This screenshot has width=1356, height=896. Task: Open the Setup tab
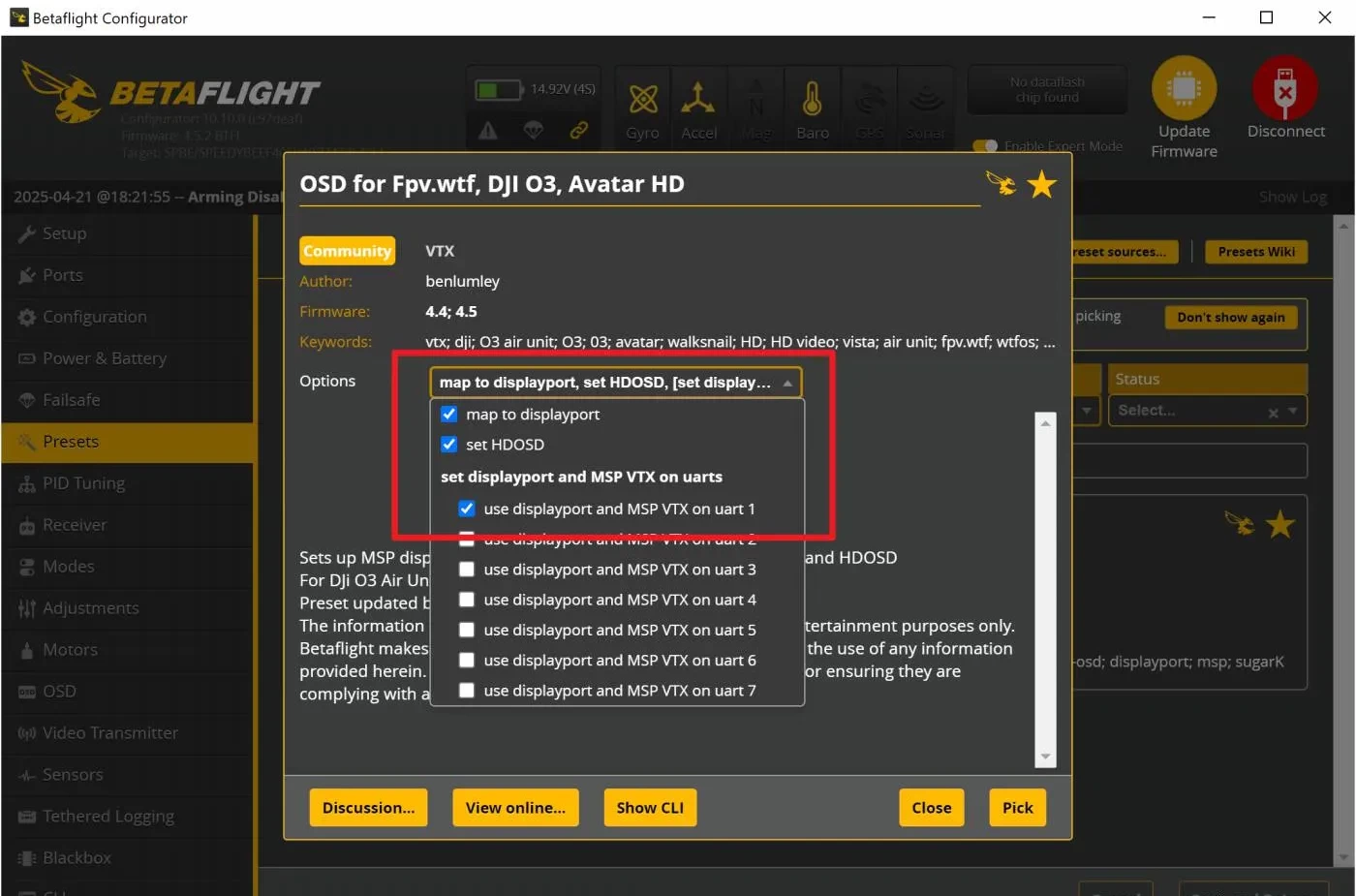point(127,233)
